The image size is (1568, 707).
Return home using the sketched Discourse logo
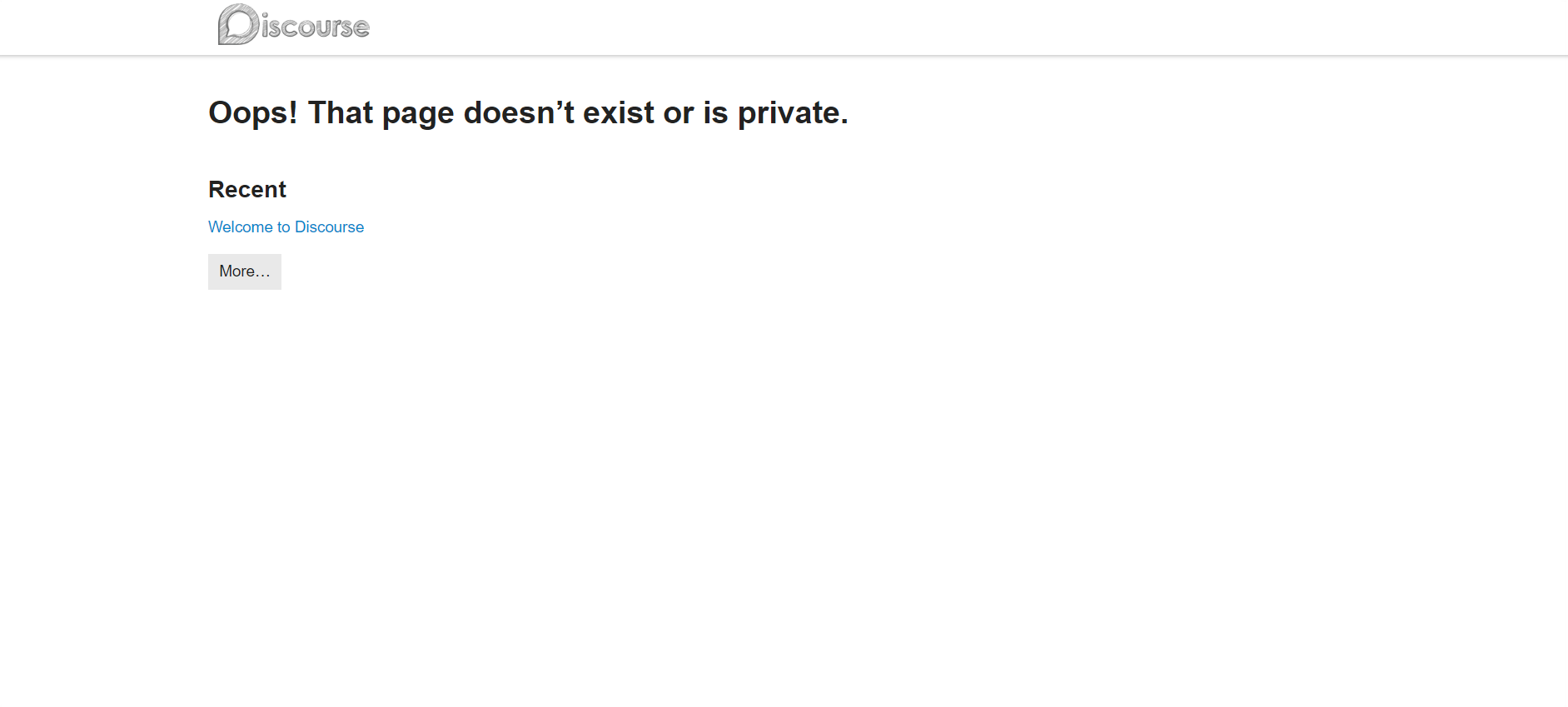[293, 25]
